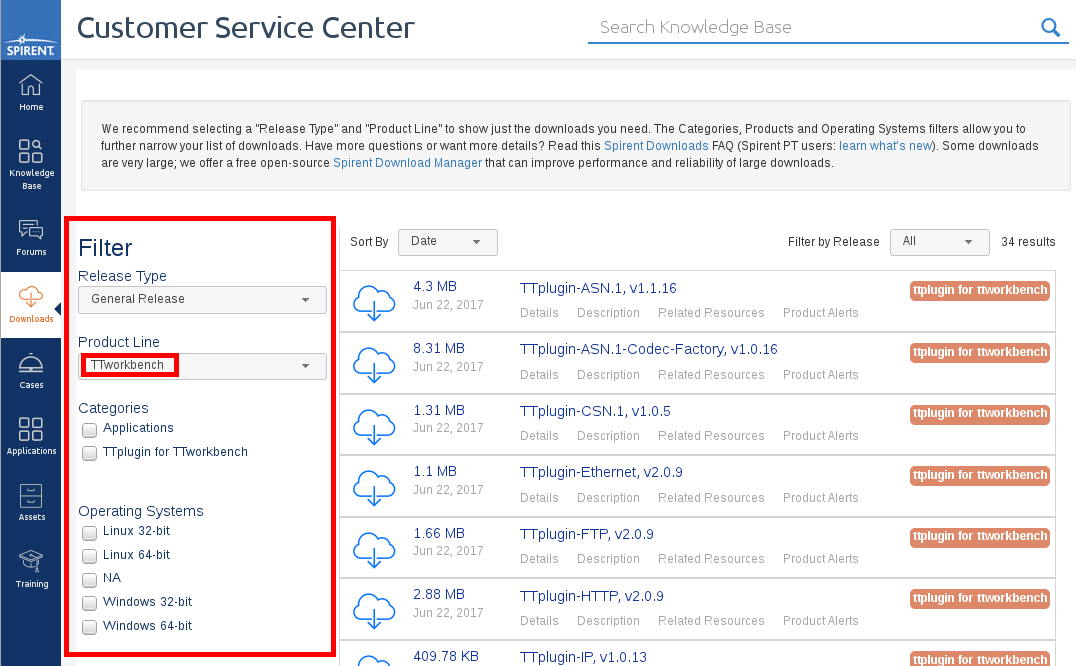Click download cloud icon for TTplugin-Ethernet
This screenshot has height=666, width=1076.
(x=374, y=487)
